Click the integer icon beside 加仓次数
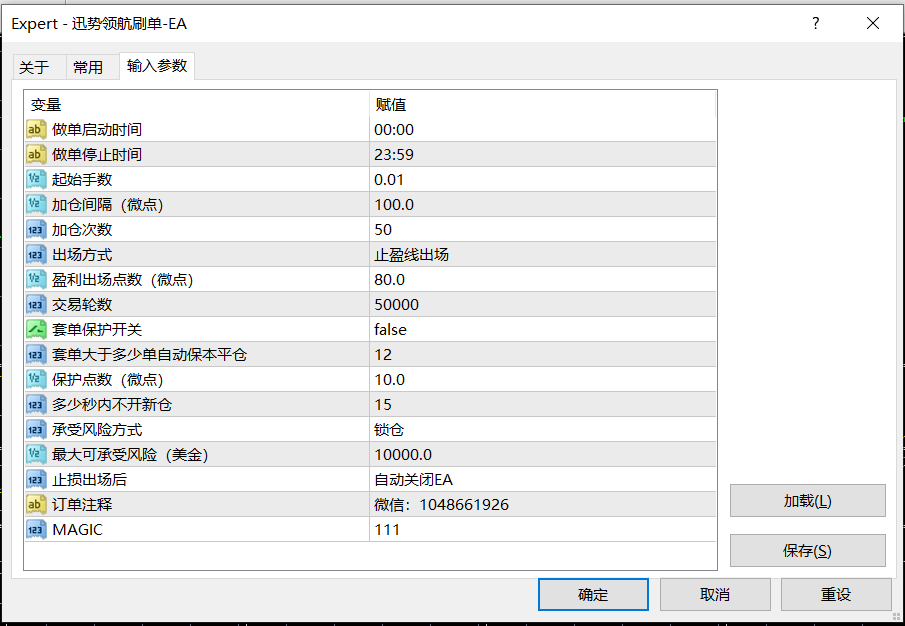The height and width of the screenshot is (626, 905). [x=36, y=229]
